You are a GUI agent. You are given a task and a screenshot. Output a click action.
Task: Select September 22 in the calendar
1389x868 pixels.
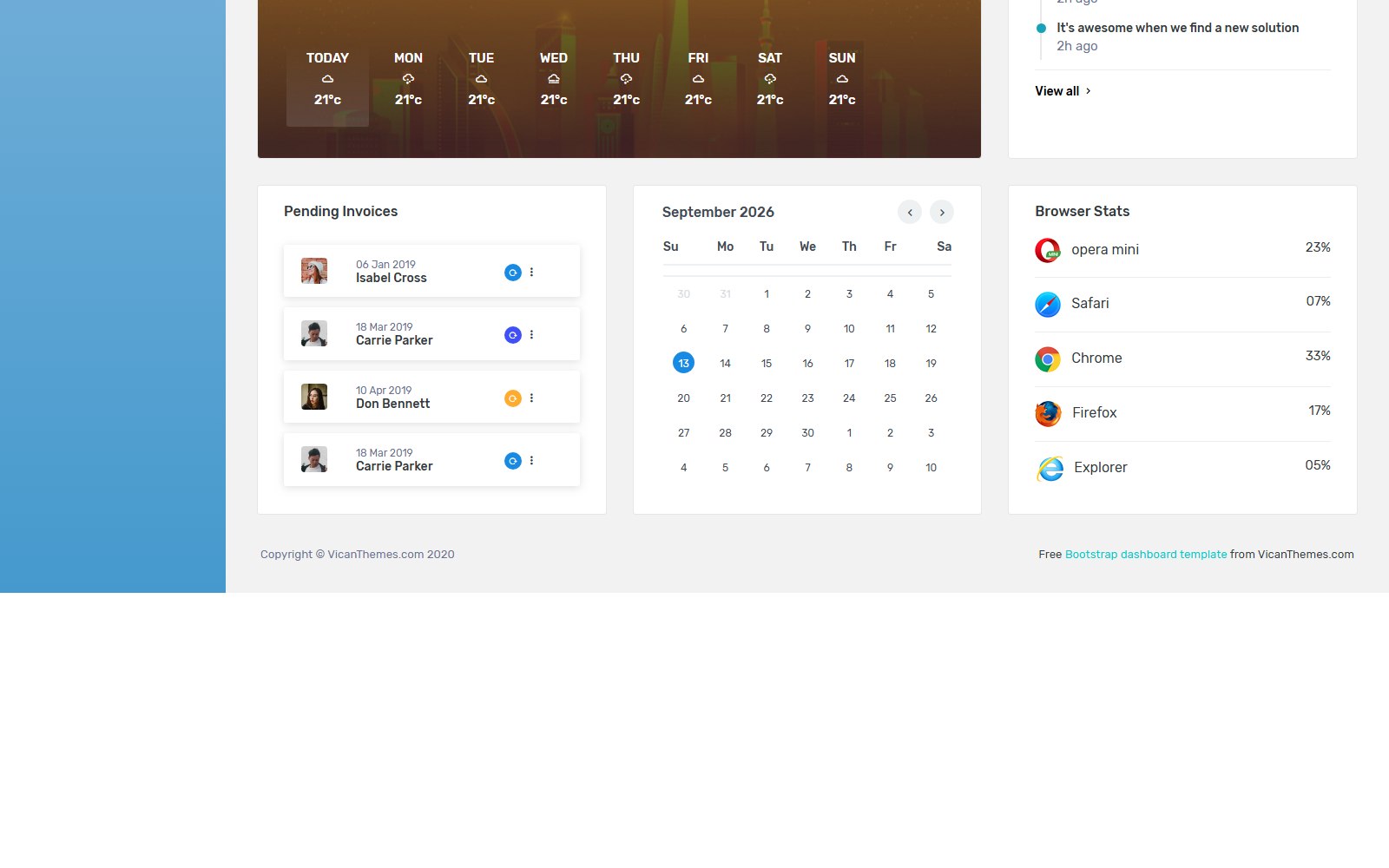coord(766,398)
